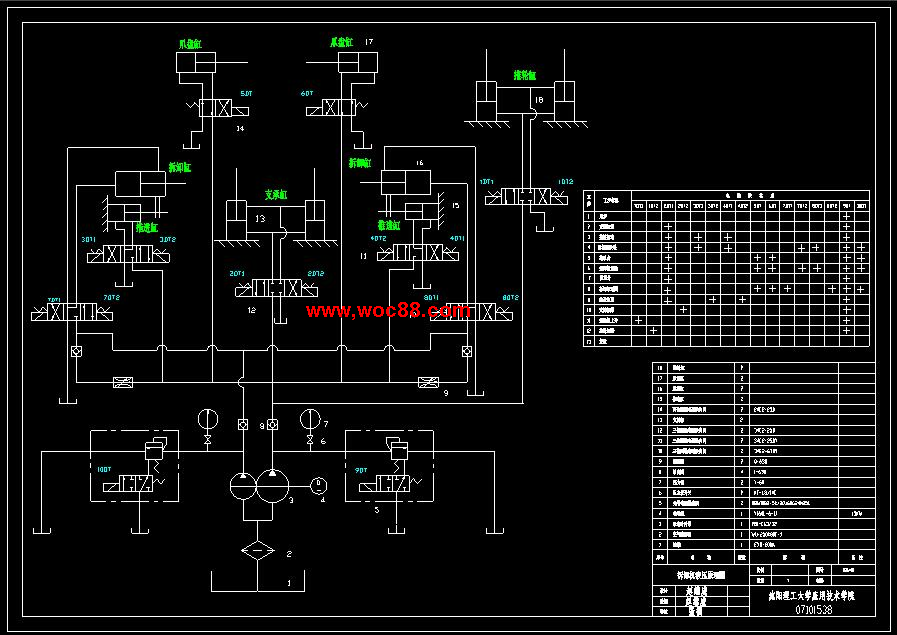This screenshot has height=635, width=897.
Task: Click the drawing number '07101538'
Action: [813, 610]
